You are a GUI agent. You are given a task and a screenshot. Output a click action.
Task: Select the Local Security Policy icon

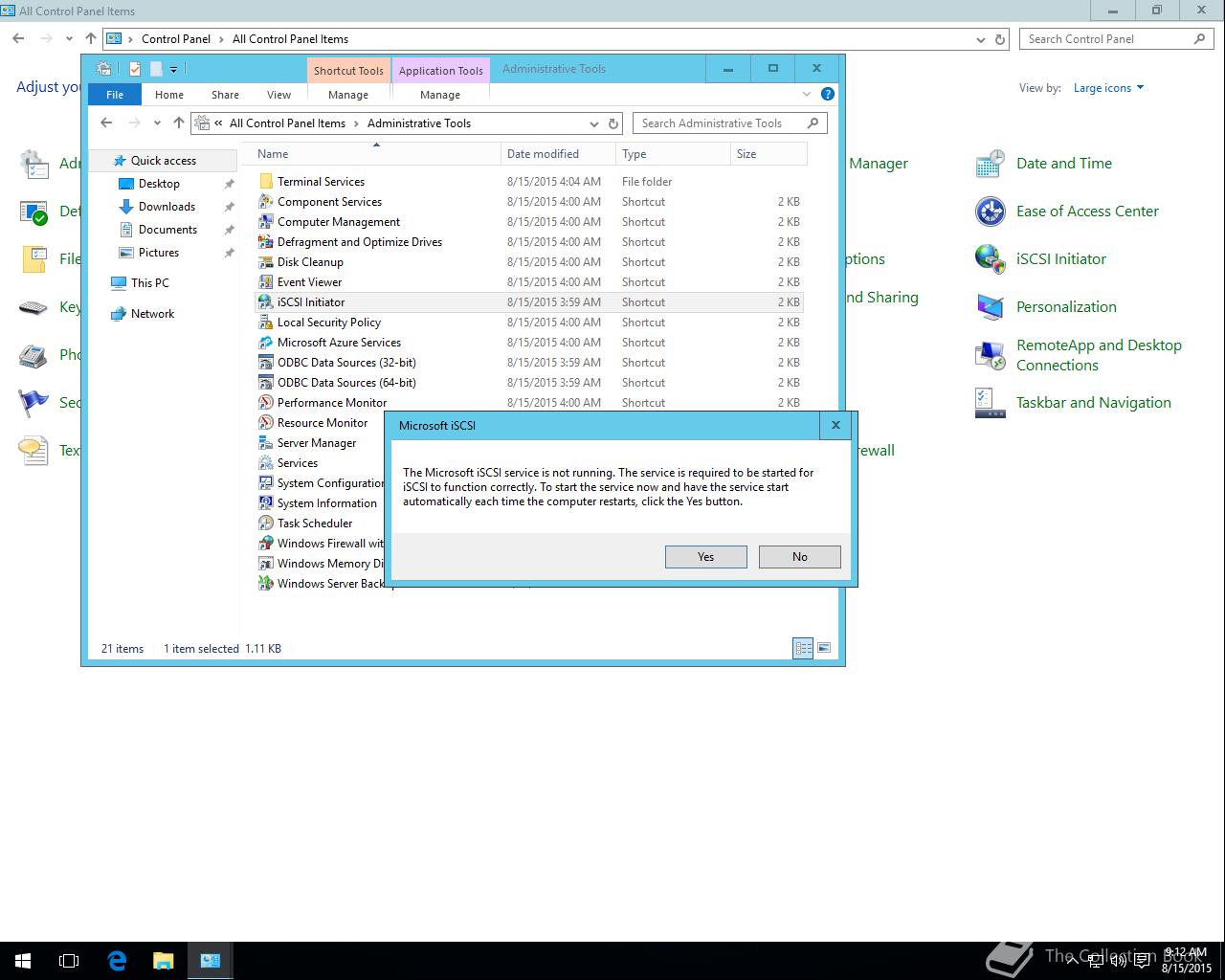pyautogui.click(x=266, y=323)
